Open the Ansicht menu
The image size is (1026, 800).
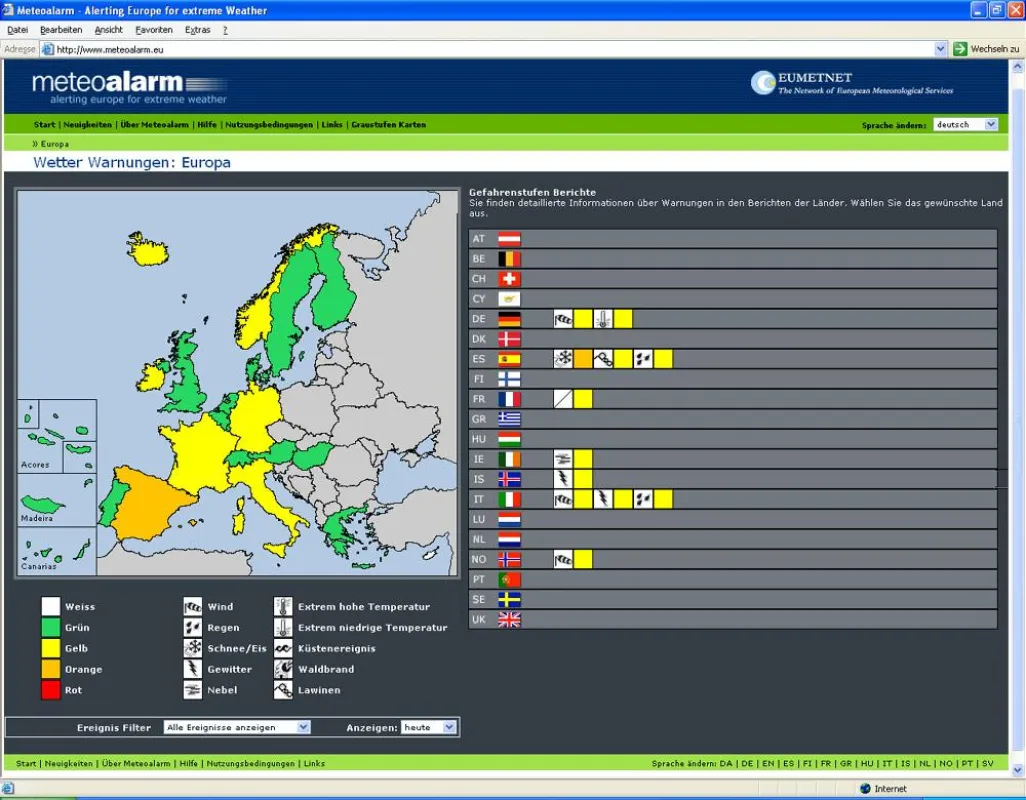(109, 30)
